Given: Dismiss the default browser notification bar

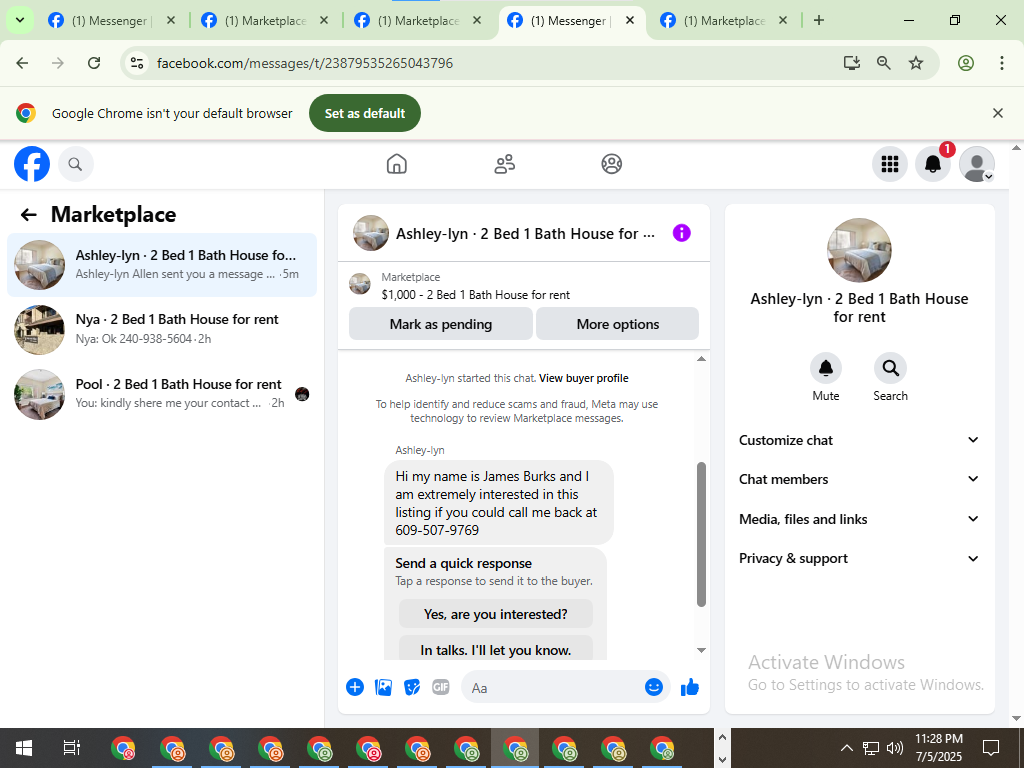Looking at the screenshot, I should (x=998, y=113).
